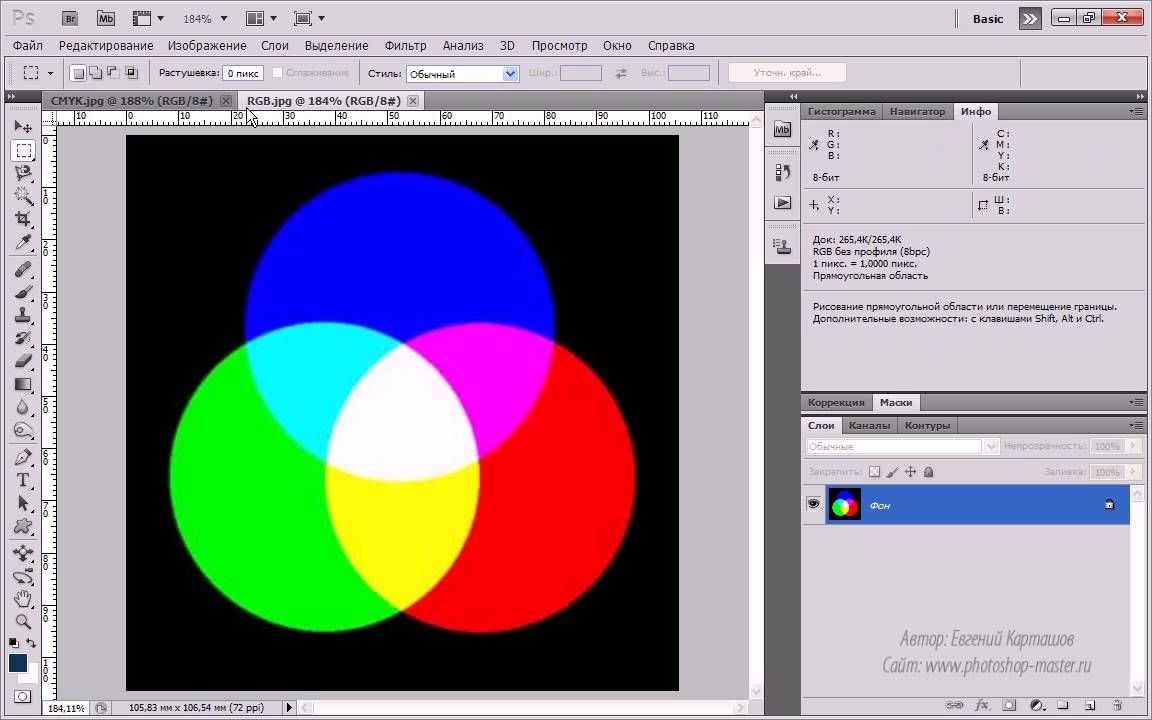This screenshot has width=1152, height=720.
Task: Select the Basic workspace button
Action: point(987,19)
